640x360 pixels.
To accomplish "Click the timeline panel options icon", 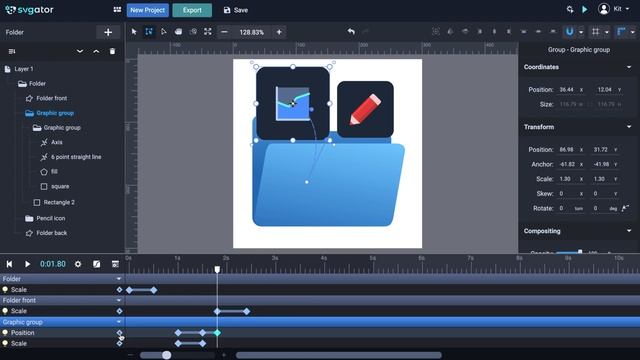I will [x=116, y=264].
